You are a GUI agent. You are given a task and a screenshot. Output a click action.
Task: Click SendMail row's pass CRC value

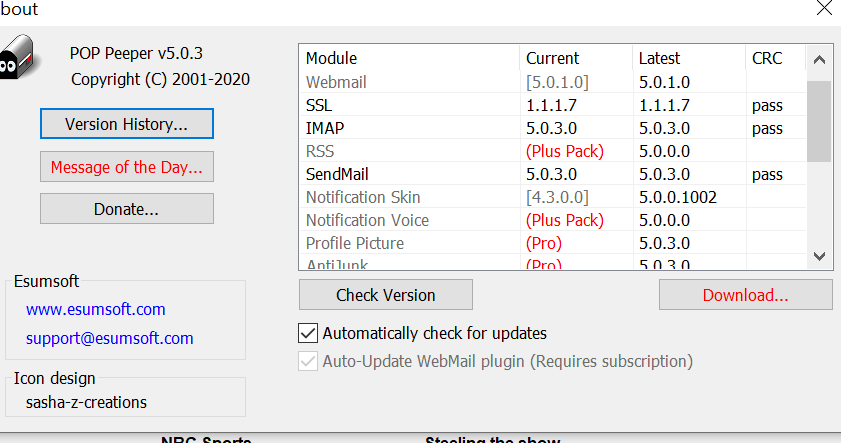(768, 175)
